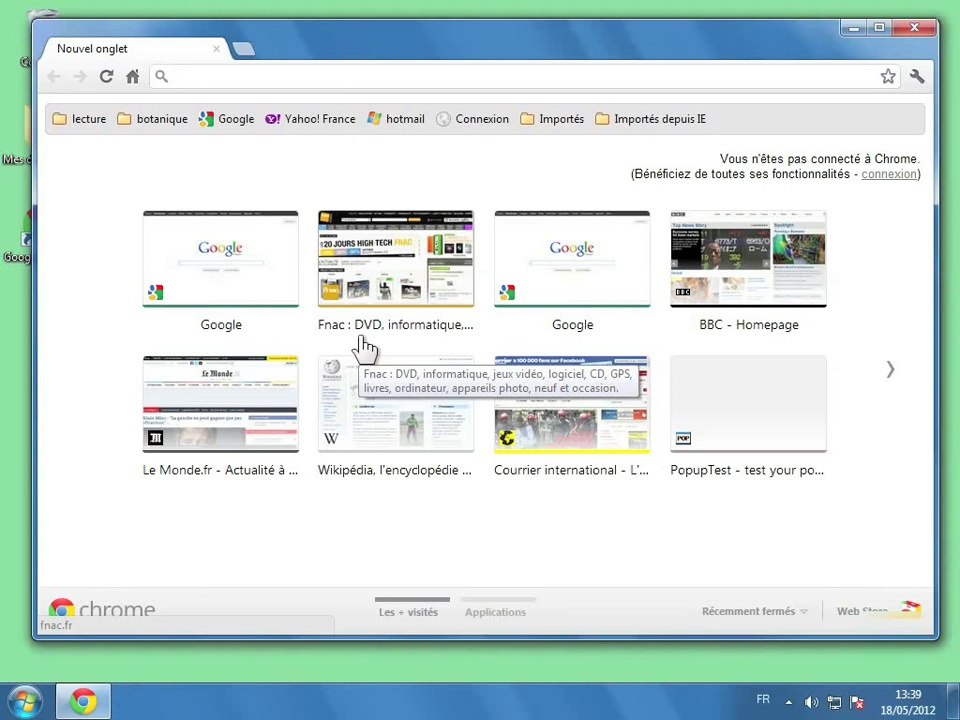Click the connexion sign-in link
960x720 pixels.
(x=889, y=174)
